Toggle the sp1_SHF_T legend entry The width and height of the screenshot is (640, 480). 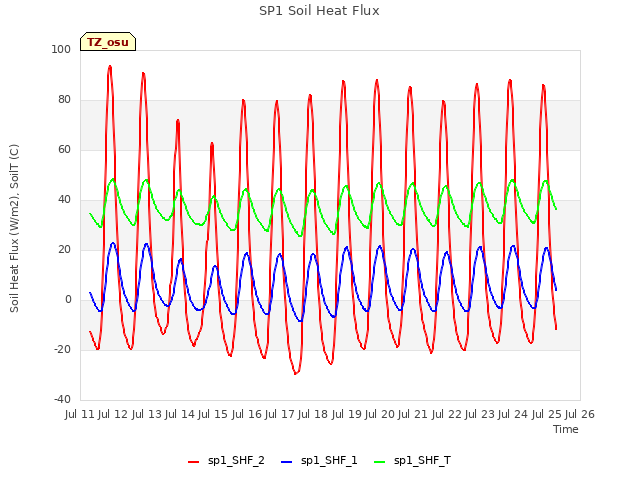tap(412, 461)
